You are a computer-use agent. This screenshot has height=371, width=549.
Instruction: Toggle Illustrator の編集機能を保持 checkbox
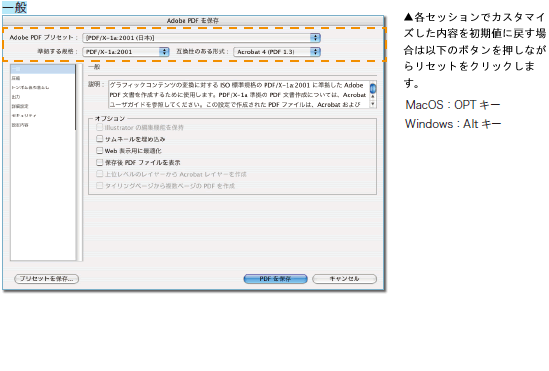(99, 127)
